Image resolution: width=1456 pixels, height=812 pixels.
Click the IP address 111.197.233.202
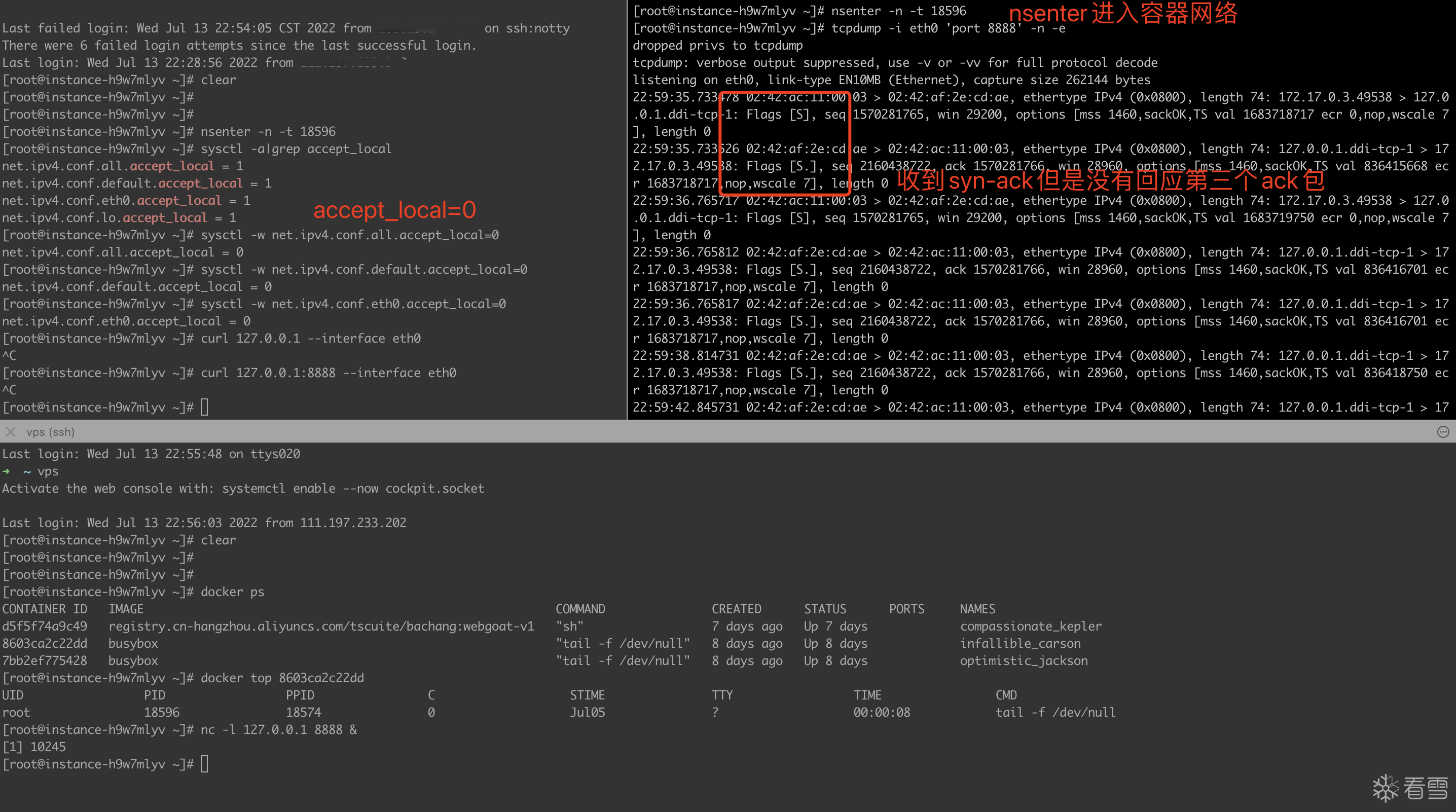(x=353, y=523)
